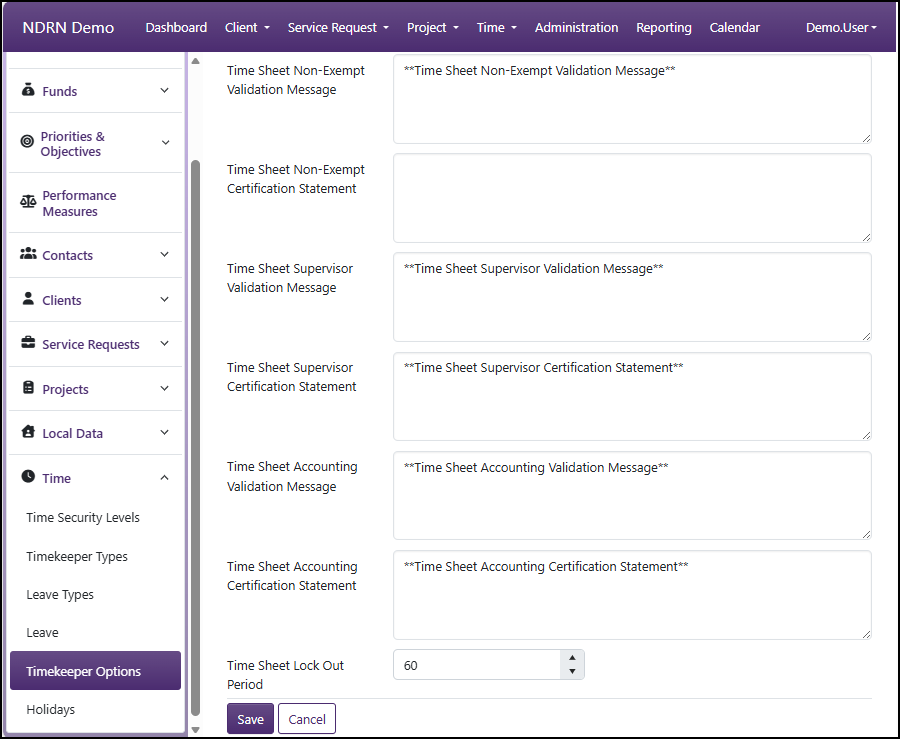Click the Clients person icon
Viewport: 900px width, 739px height.
(x=28, y=298)
